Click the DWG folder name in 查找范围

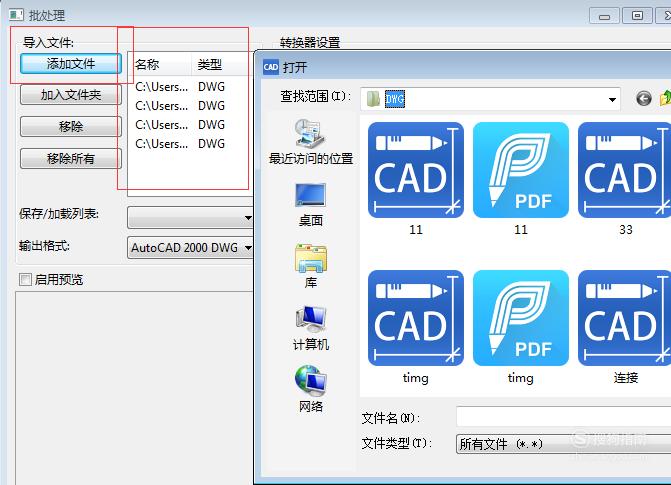click(x=395, y=99)
